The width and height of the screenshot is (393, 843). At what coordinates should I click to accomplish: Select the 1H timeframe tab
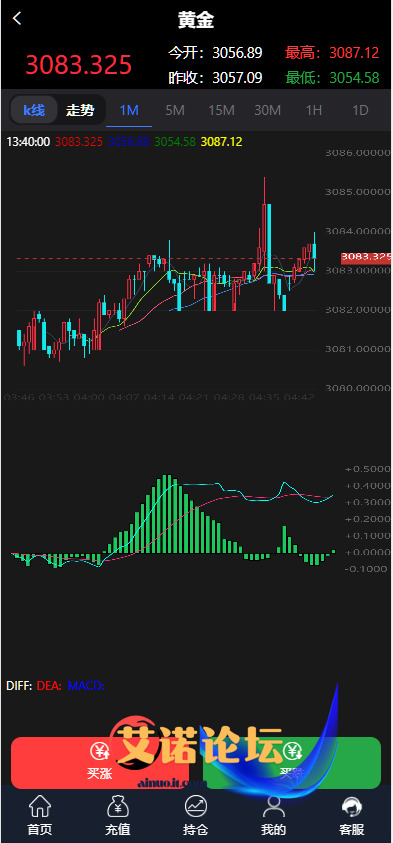pyautogui.click(x=314, y=111)
